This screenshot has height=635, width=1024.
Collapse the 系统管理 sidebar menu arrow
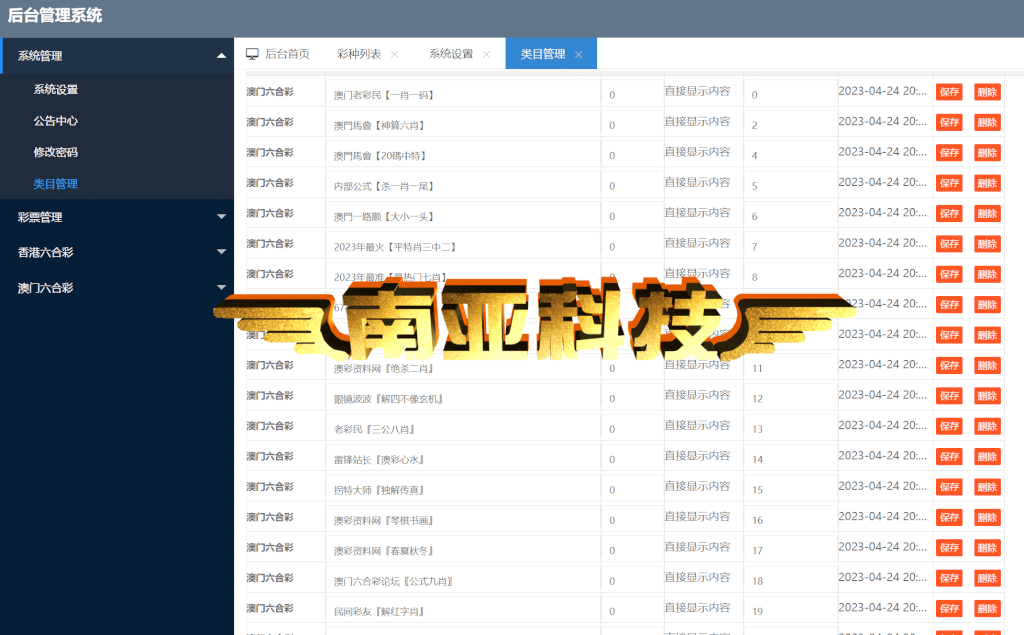[221, 56]
